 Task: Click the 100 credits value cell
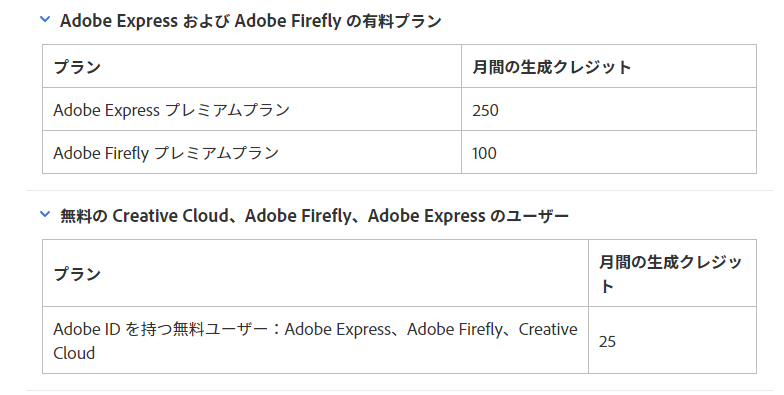tap(608, 152)
